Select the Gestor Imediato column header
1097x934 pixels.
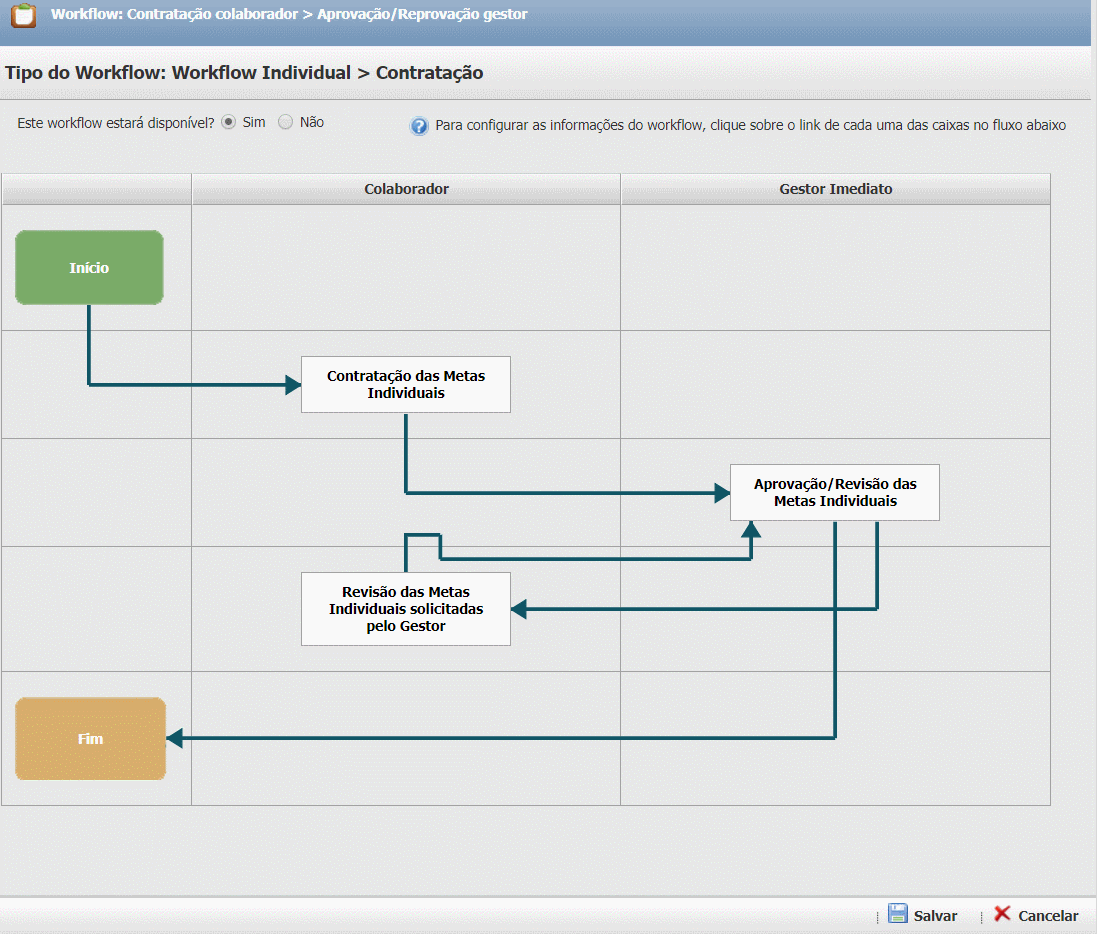(x=835, y=189)
